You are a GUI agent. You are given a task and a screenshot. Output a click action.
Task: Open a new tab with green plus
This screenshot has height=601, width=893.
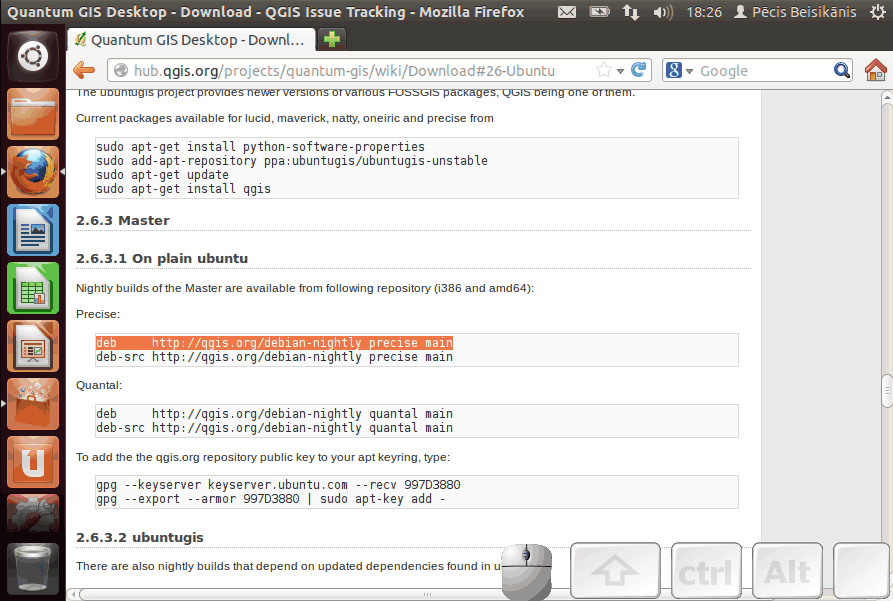point(331,39)
